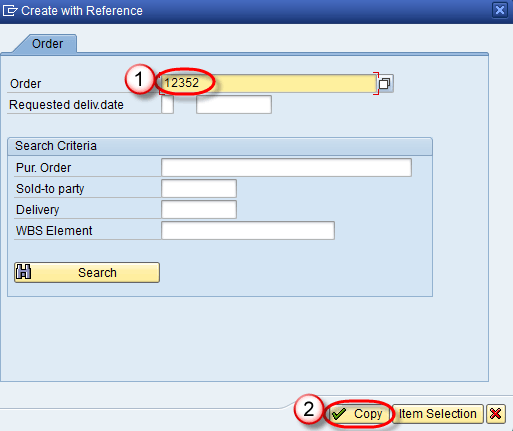Click the numbered step 1 marker
Viewport: 513px width, 431px height.
pyautogui.click(x=139, y=79)
